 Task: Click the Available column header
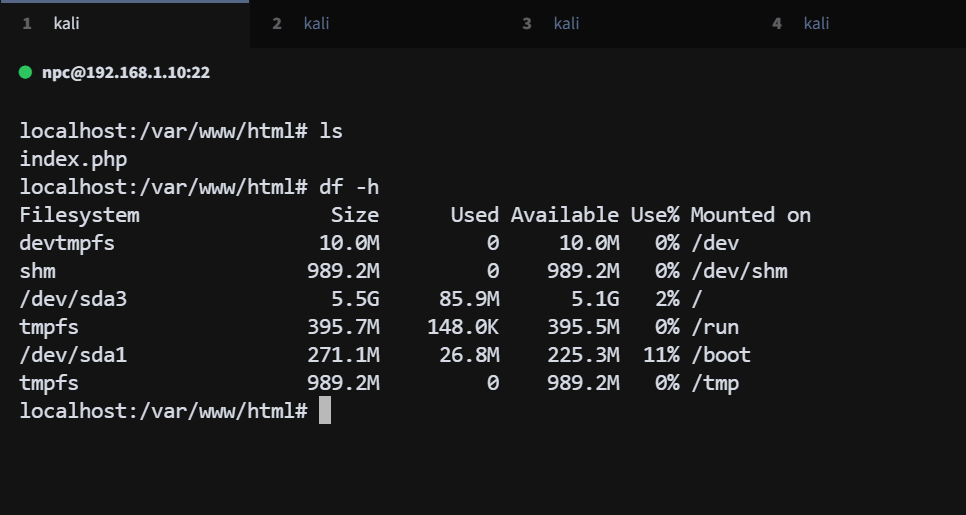click(565, 214)
